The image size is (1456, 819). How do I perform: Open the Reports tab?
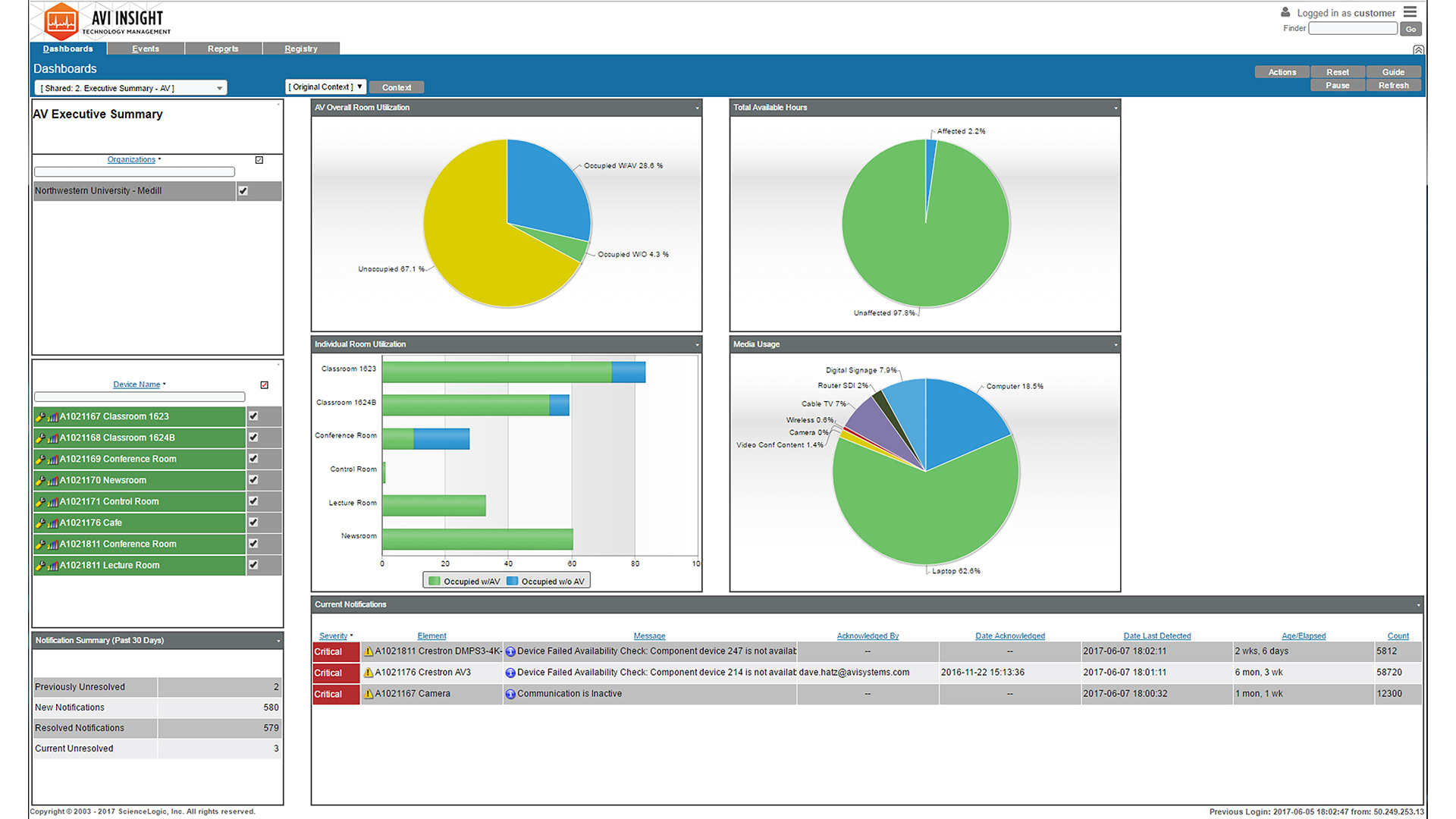[223, 49]
